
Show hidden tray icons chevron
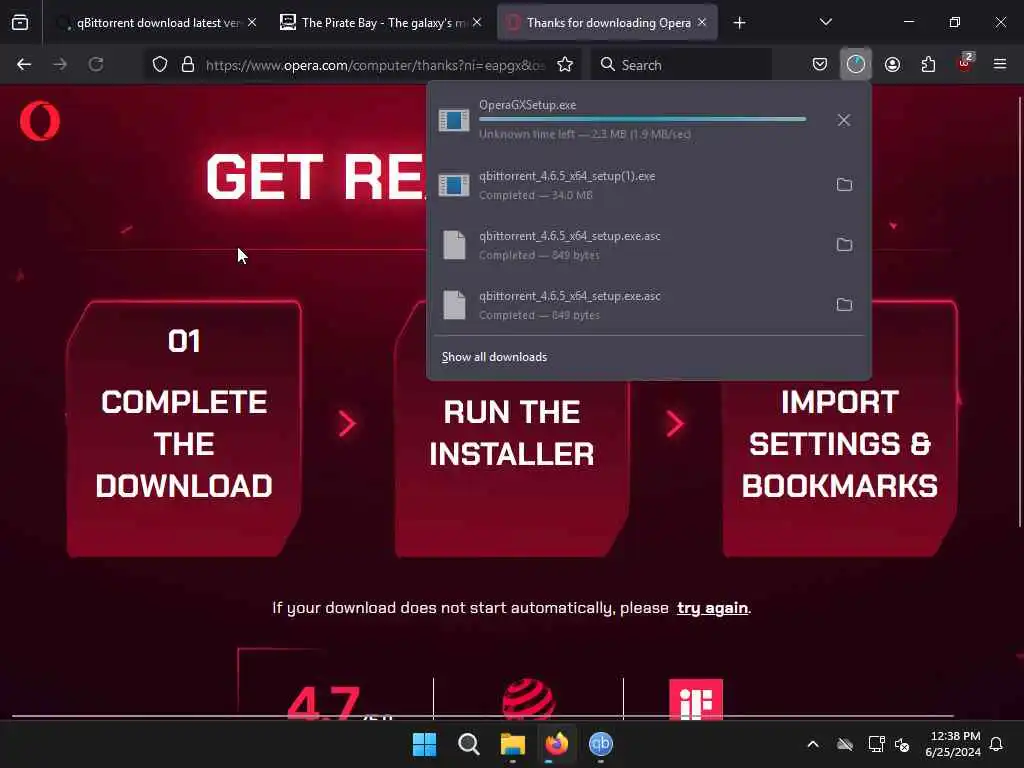click(x=813, y=744)
